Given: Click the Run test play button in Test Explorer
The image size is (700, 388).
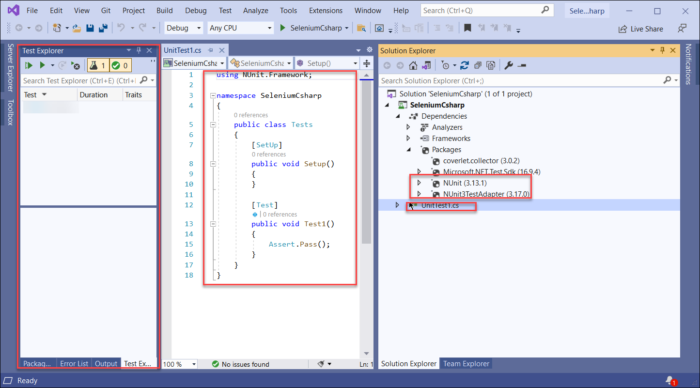Looking at the screenshot, I should [42, 66].
